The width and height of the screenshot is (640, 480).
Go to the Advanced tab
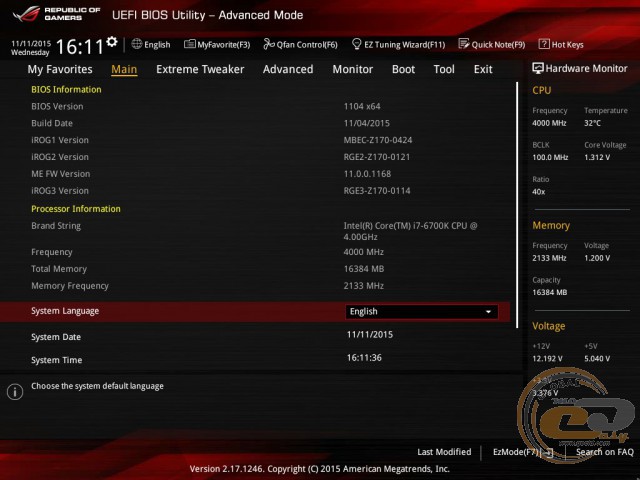point(288,69)
